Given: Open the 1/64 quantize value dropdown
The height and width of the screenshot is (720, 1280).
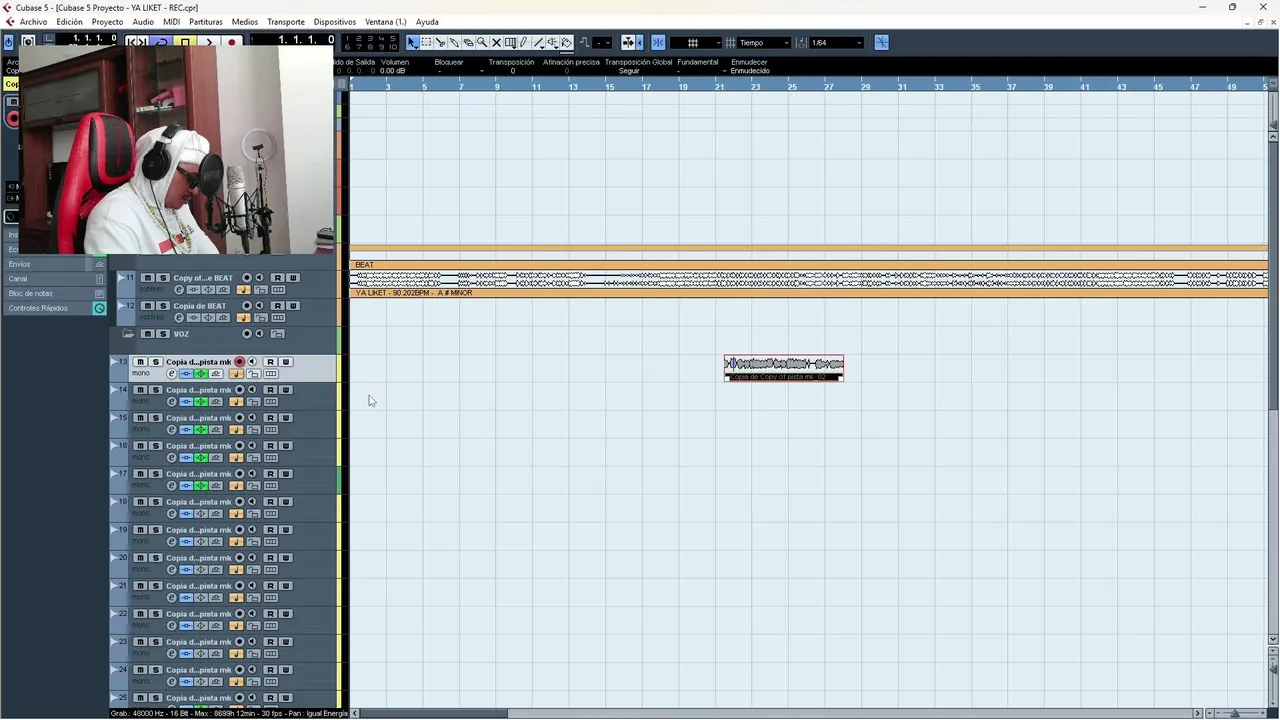Looking at the screenshot, I should pos(834,42).
